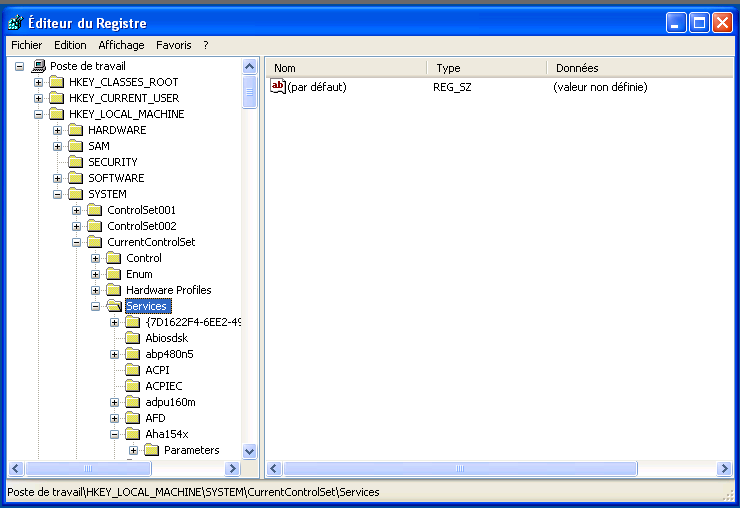The width and height of the screenshot is (740, 508).
Task: Click the SAM folder icon
Action: tap(76, 146)
